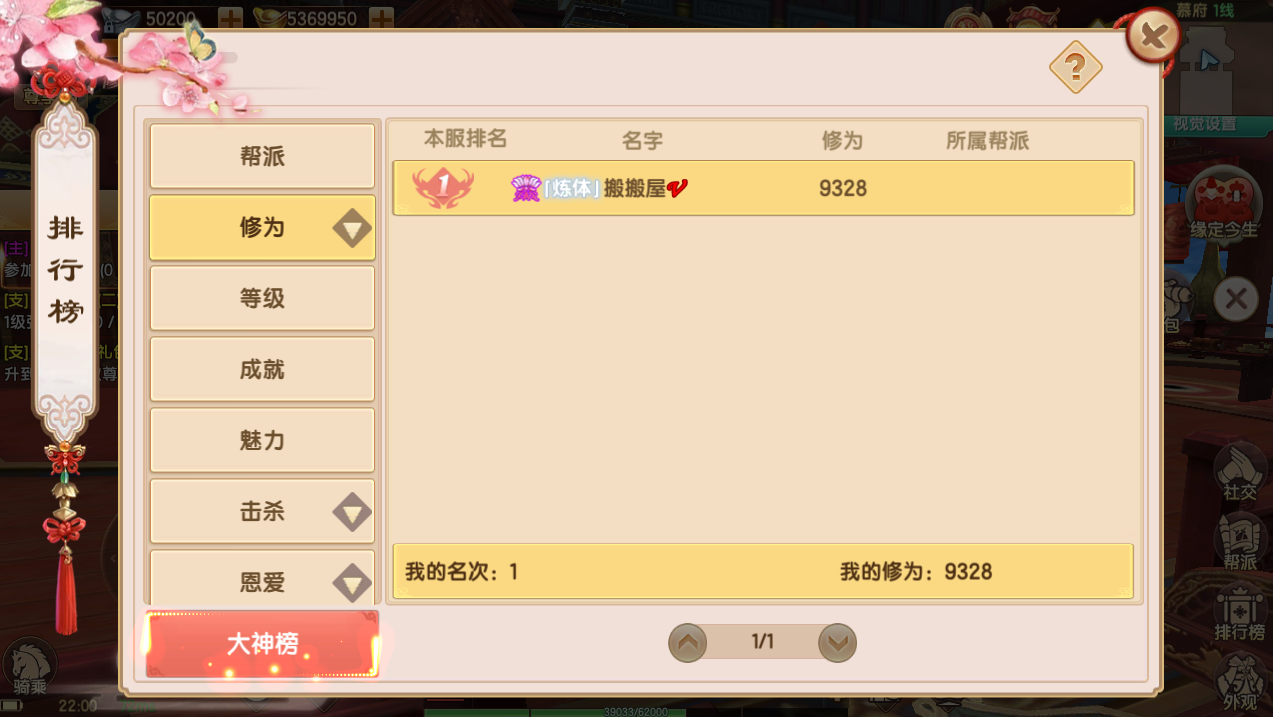Open the 帮派 guild icon on right sidebar

[x=1240, y=541]
